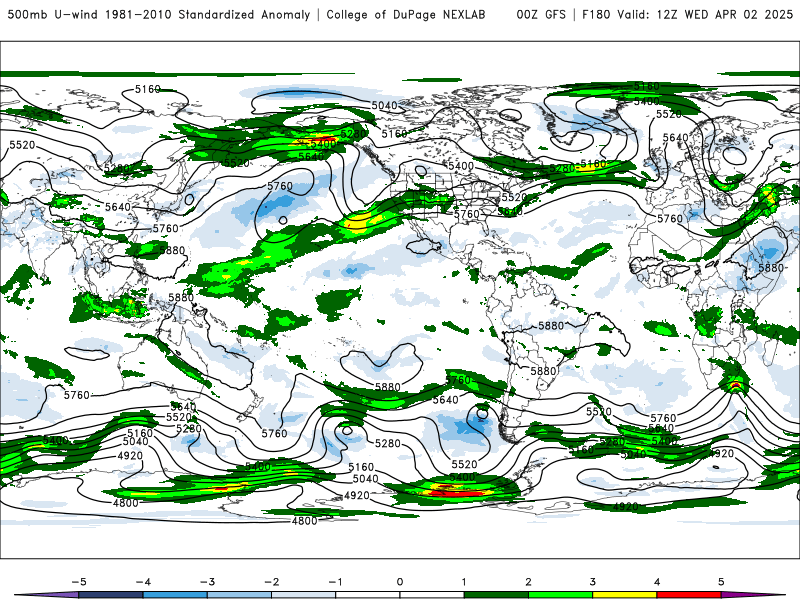Click the "−1" colorbar tick label
This screenshot has height=600, width=800.
[x=335, y=582]
